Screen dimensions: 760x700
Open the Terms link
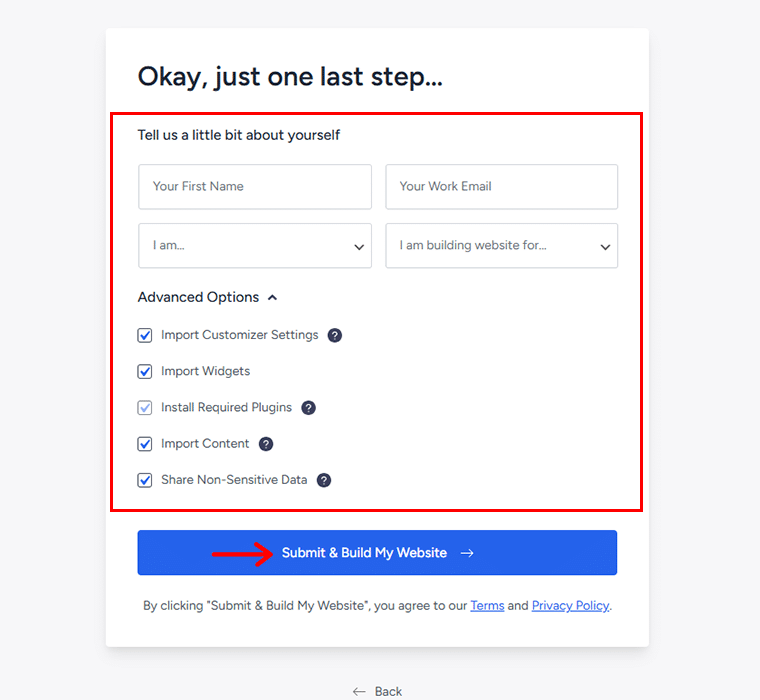[487, 605]
